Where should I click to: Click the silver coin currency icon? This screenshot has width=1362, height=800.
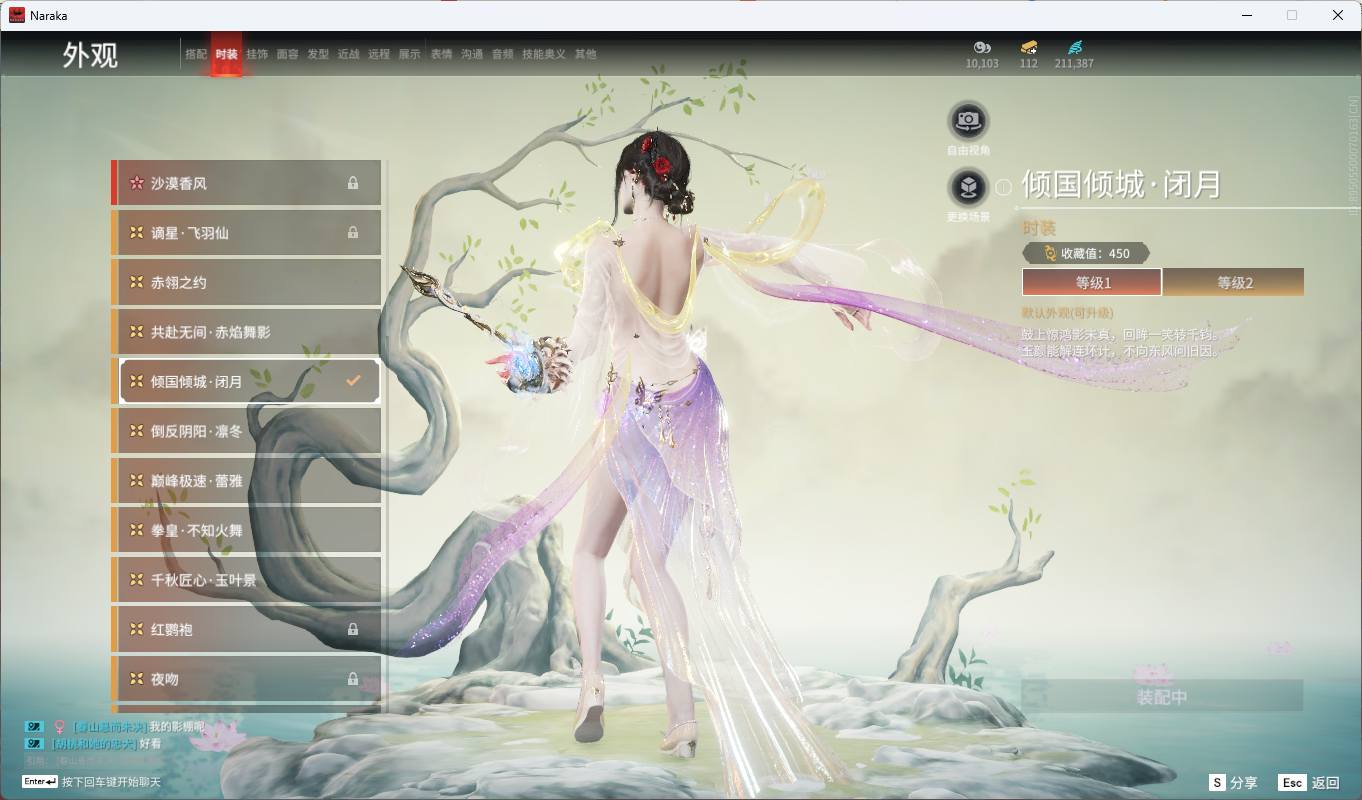[x=982, y=47]
